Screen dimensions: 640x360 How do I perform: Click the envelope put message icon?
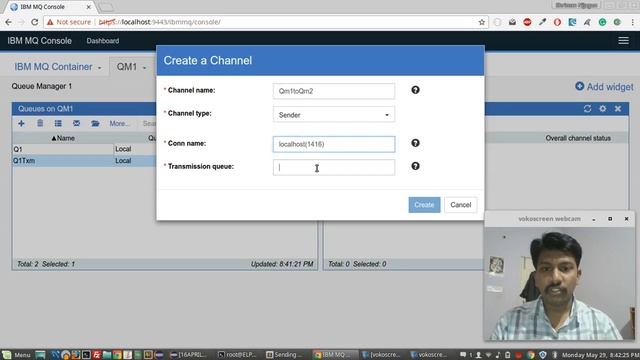coord(76,123)
